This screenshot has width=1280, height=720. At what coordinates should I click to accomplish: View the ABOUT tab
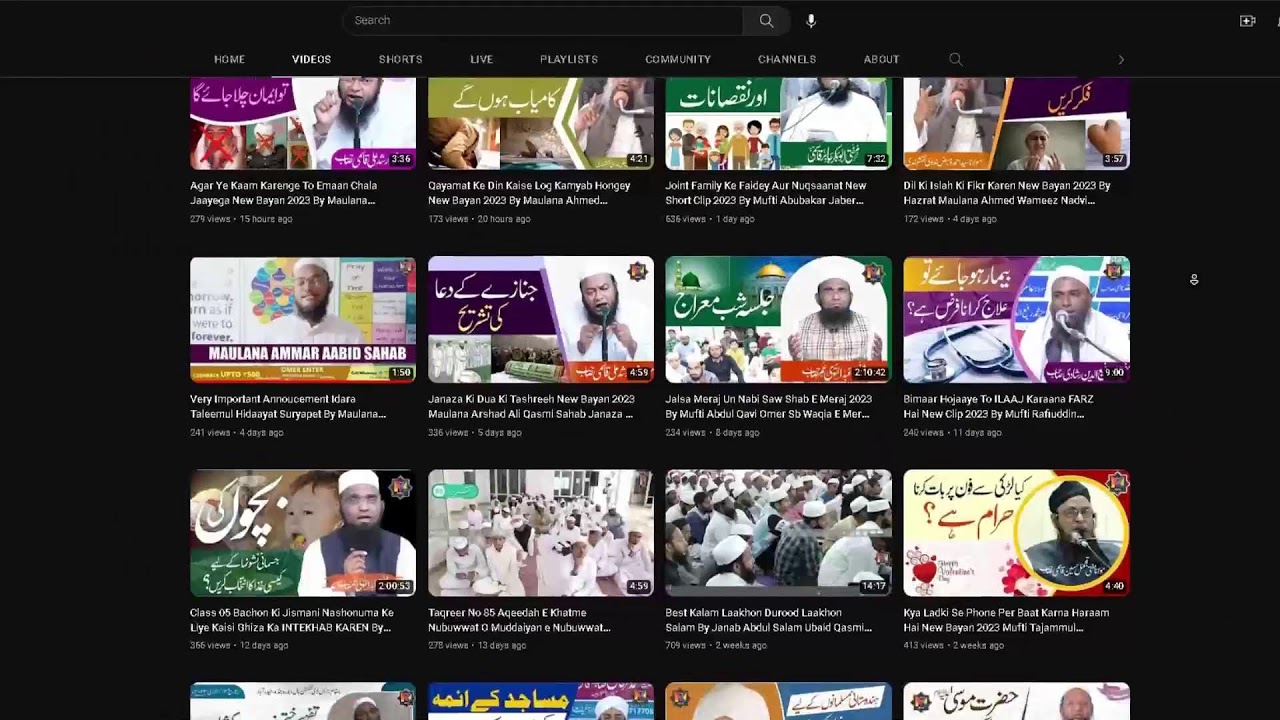[x=881, y=59]
